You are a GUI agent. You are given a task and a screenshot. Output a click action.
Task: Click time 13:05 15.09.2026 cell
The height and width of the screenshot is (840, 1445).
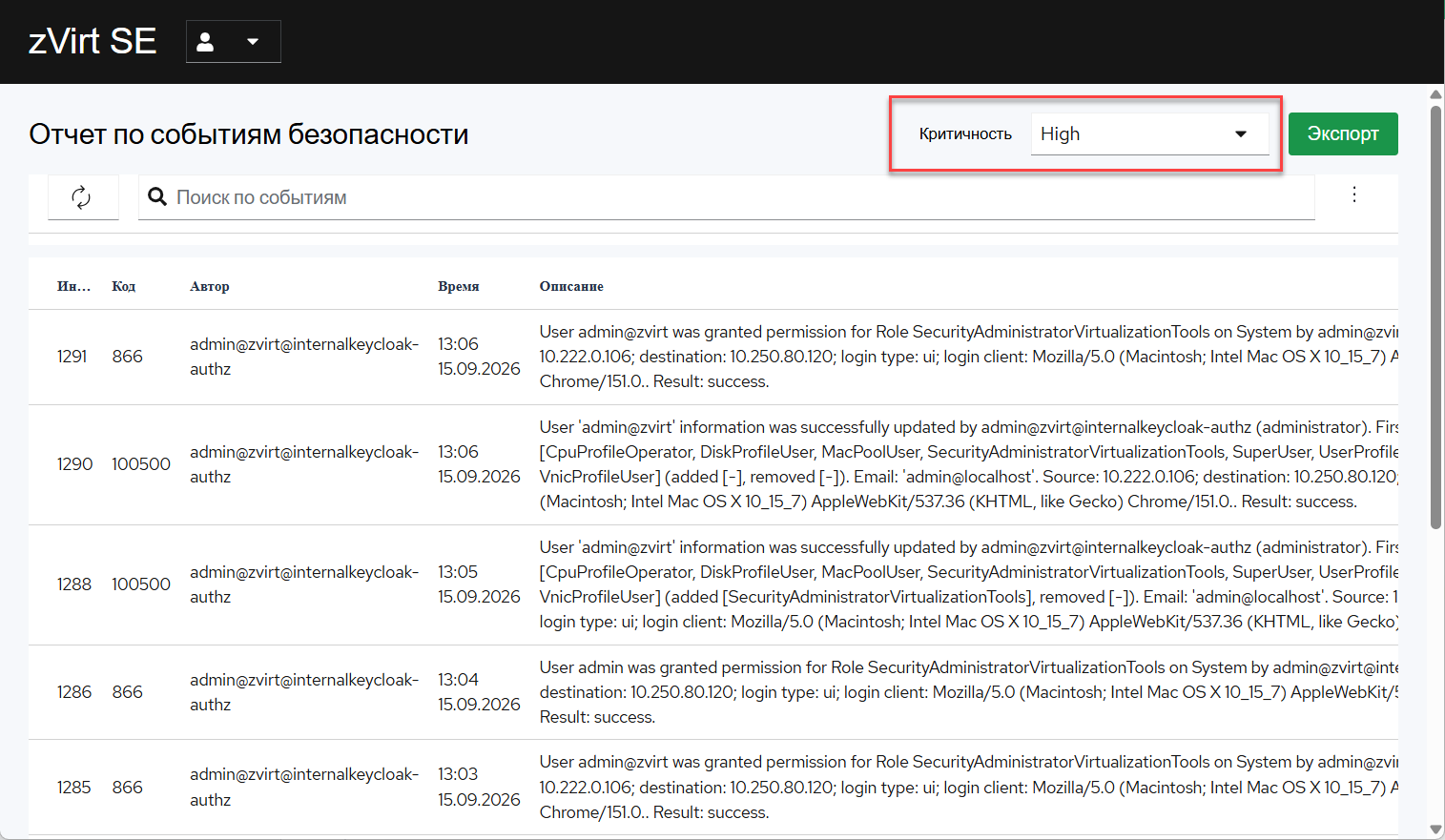click(x=479, y=584)
